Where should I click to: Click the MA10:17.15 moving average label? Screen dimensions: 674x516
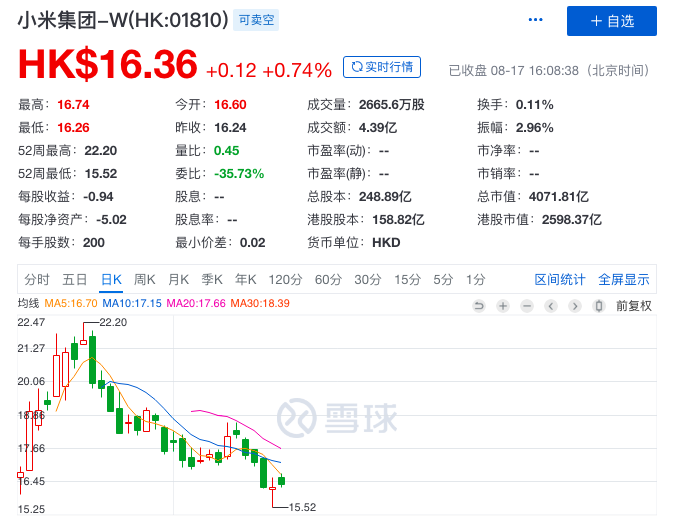[x=132, y=304]
